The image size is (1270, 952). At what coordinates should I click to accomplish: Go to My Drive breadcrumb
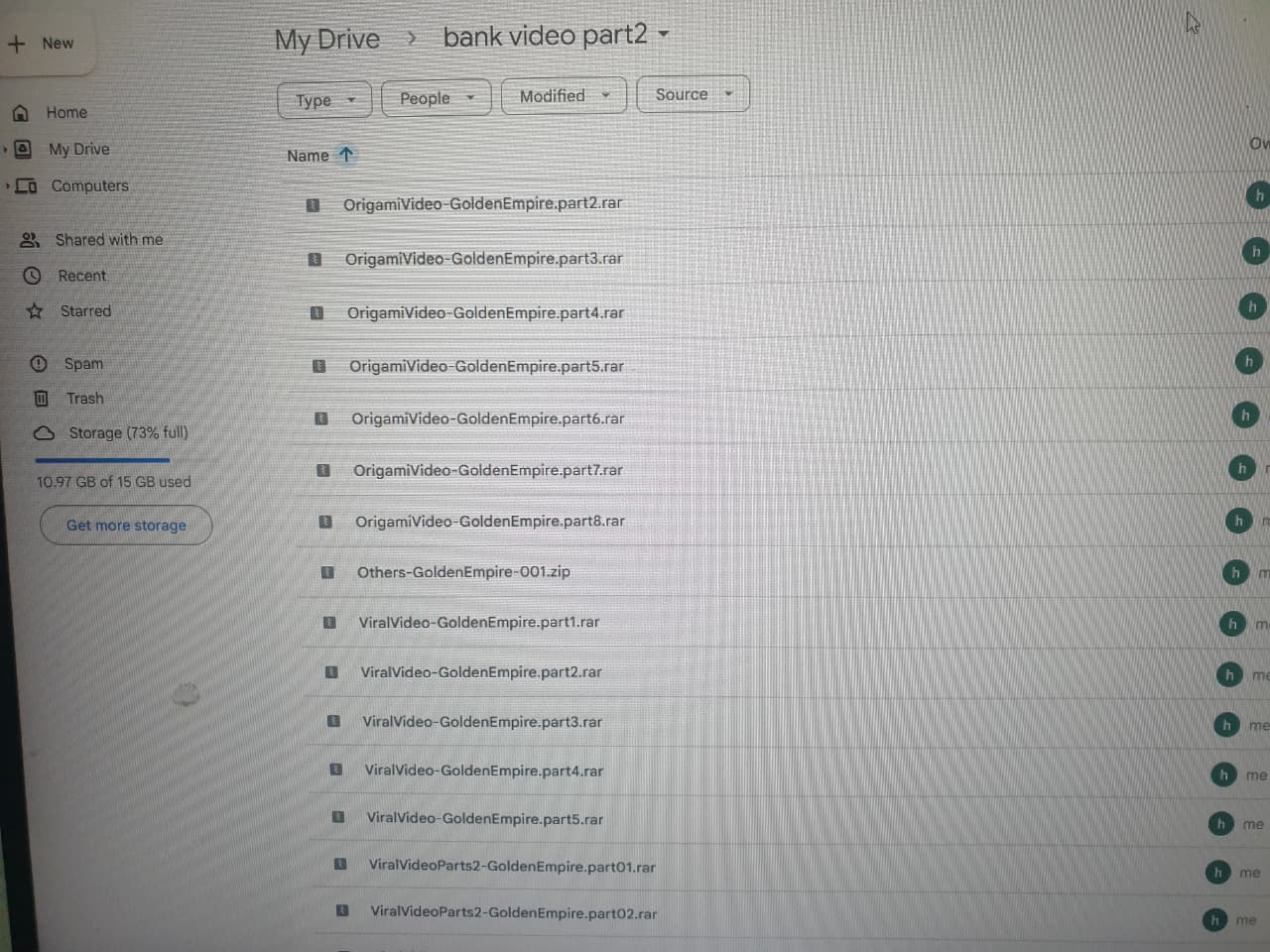327,40
